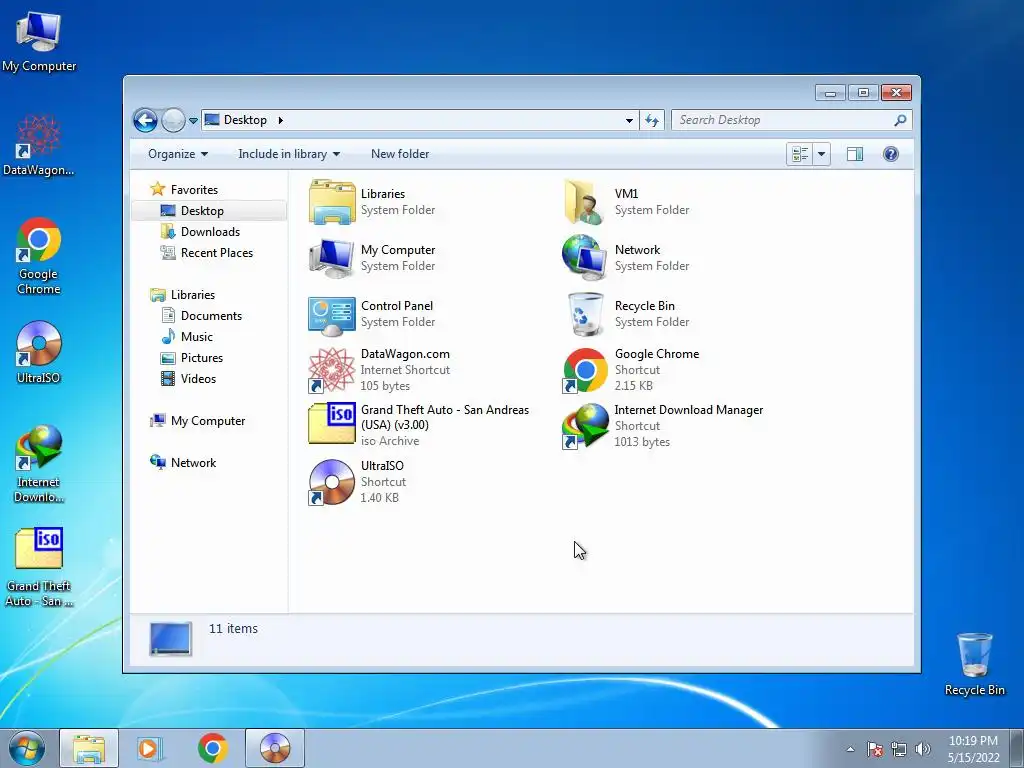Open Google Chrome from the taskbar

(x=212, y=748)
